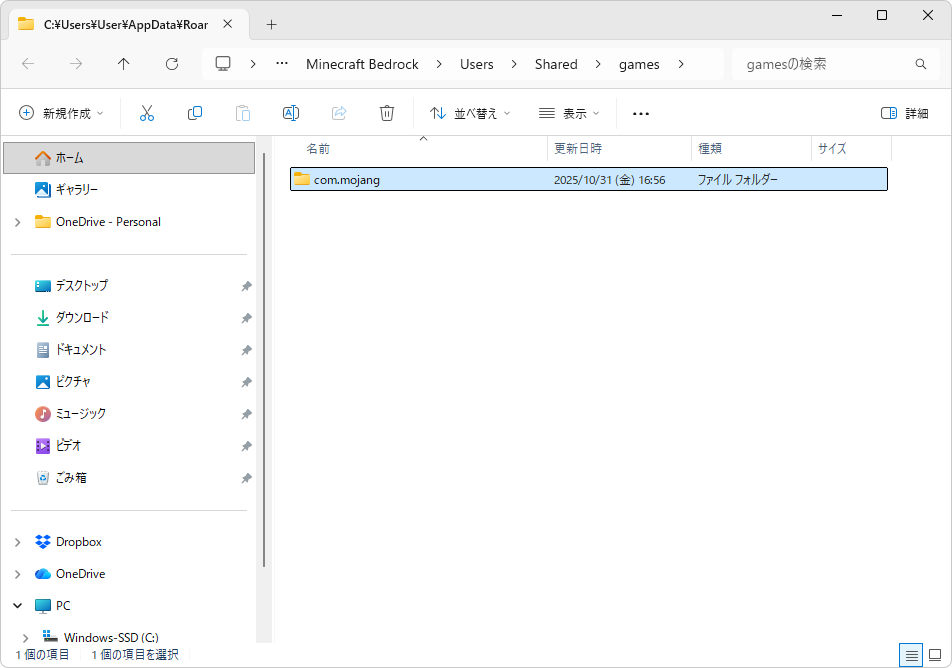The width and height of the screenshot is (952, 668).
Task: Select the com.mojang folder
Action: (346, 180)
